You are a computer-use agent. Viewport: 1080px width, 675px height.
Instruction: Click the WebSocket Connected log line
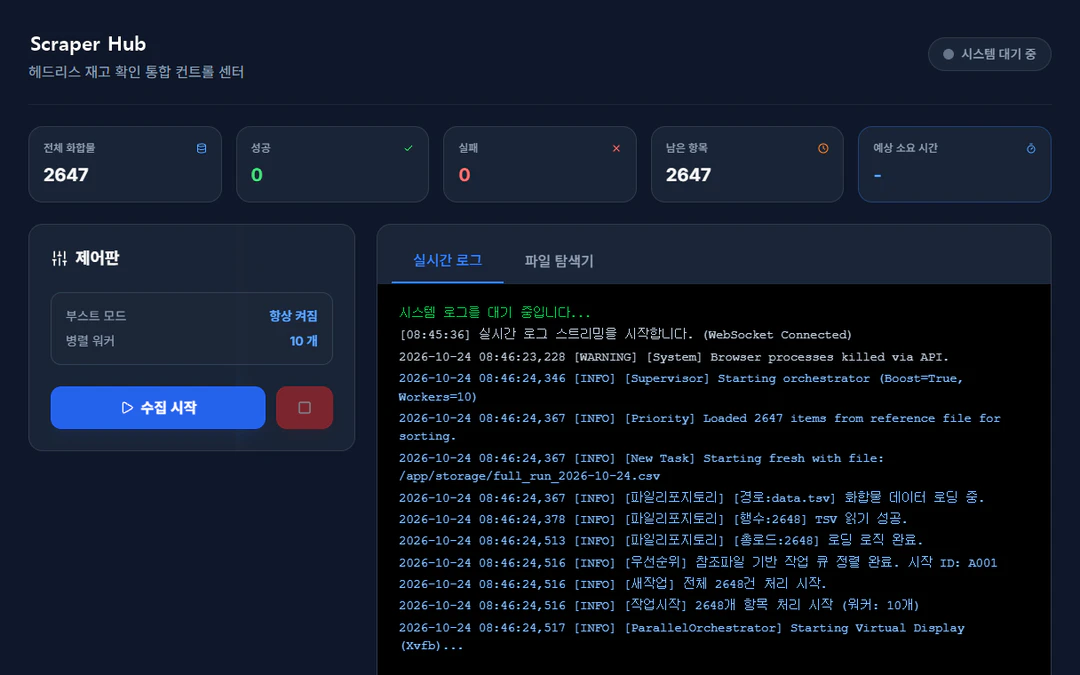point(625,334)
